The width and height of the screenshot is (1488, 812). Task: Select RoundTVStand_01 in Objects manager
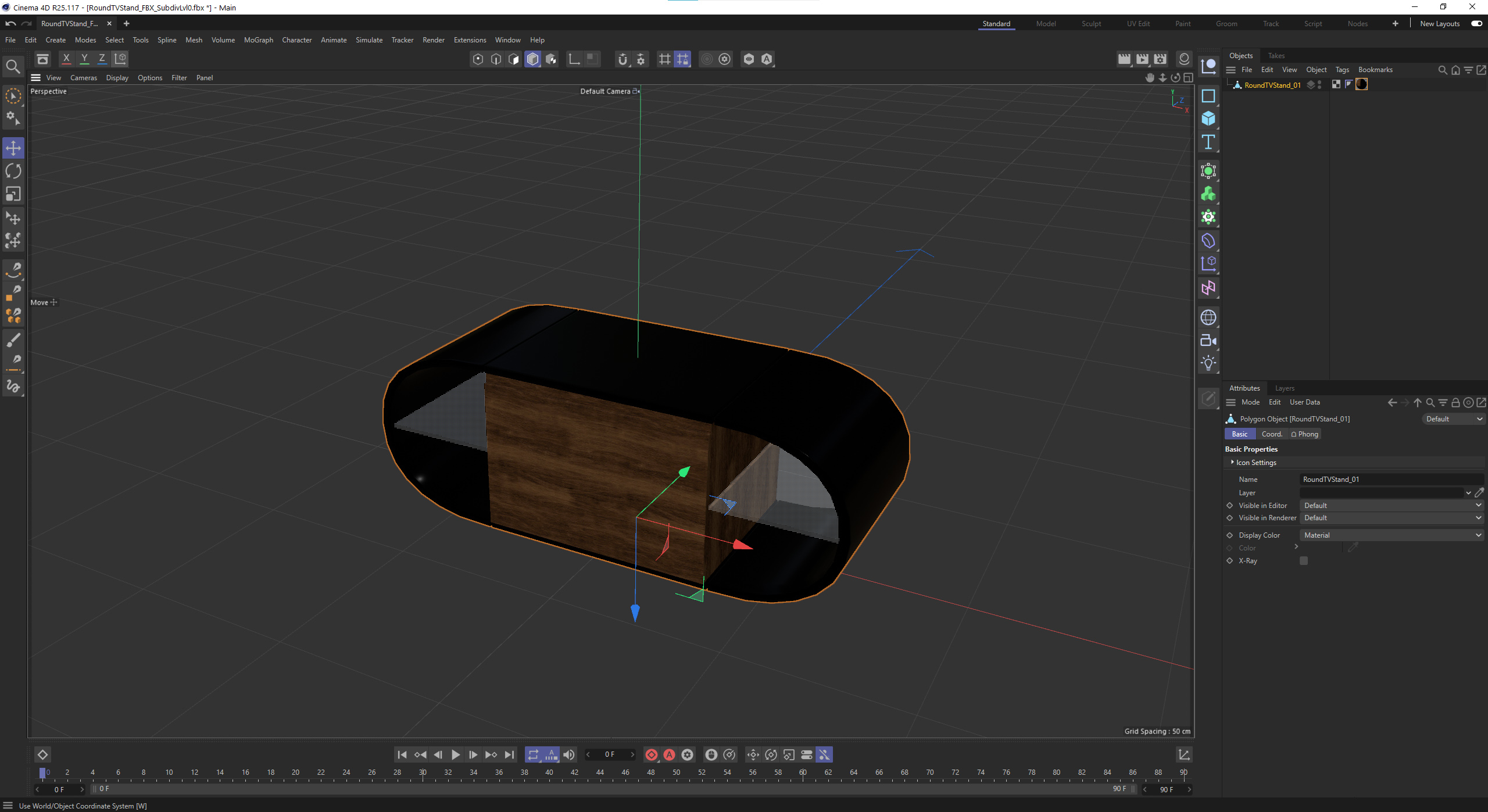click(1272, 85)
